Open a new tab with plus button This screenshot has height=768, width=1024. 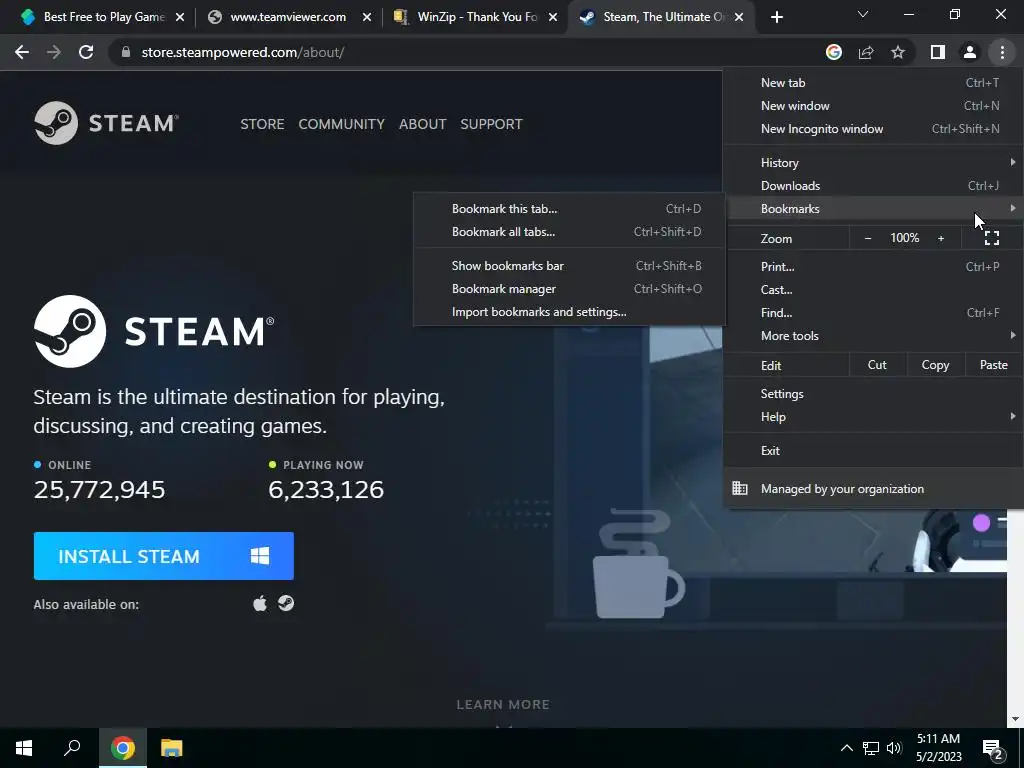pyautogui.click(x=776, y=17)
